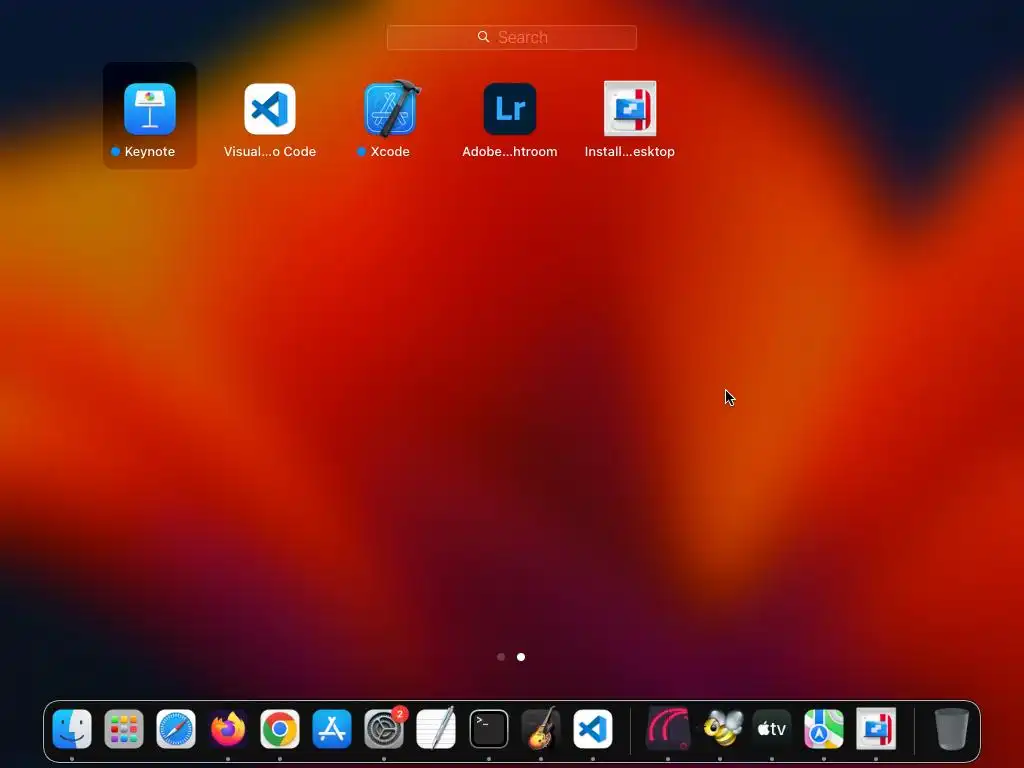Open System Preferences with badge in Dock

coord(384,729)
